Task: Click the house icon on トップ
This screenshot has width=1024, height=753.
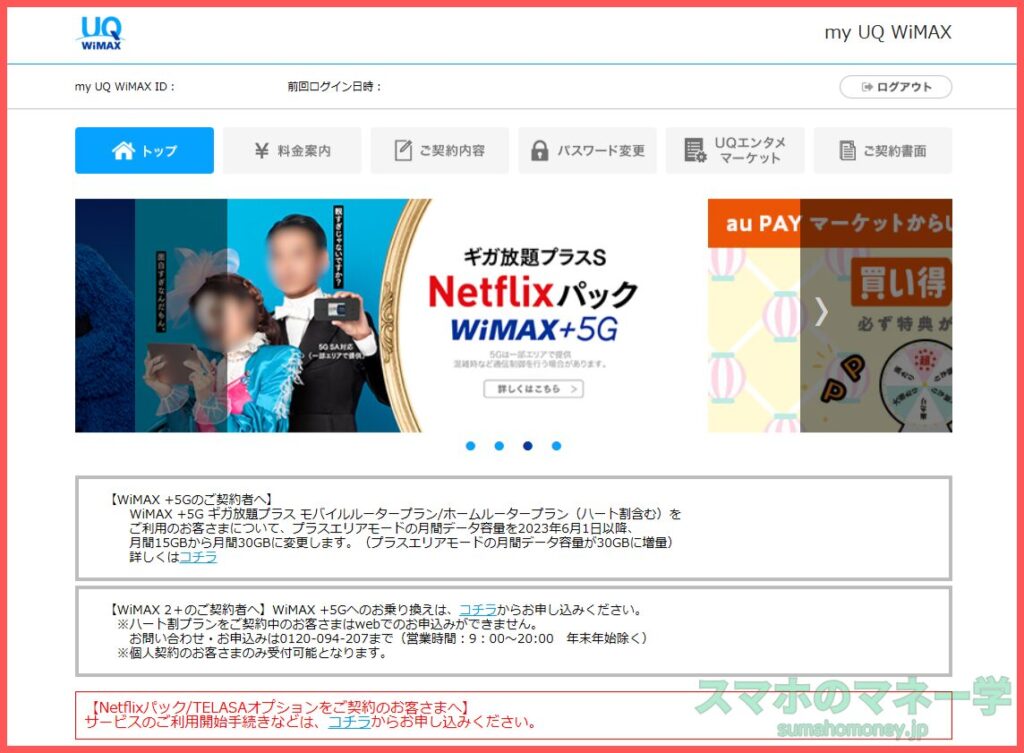Action: click(123, 150)
